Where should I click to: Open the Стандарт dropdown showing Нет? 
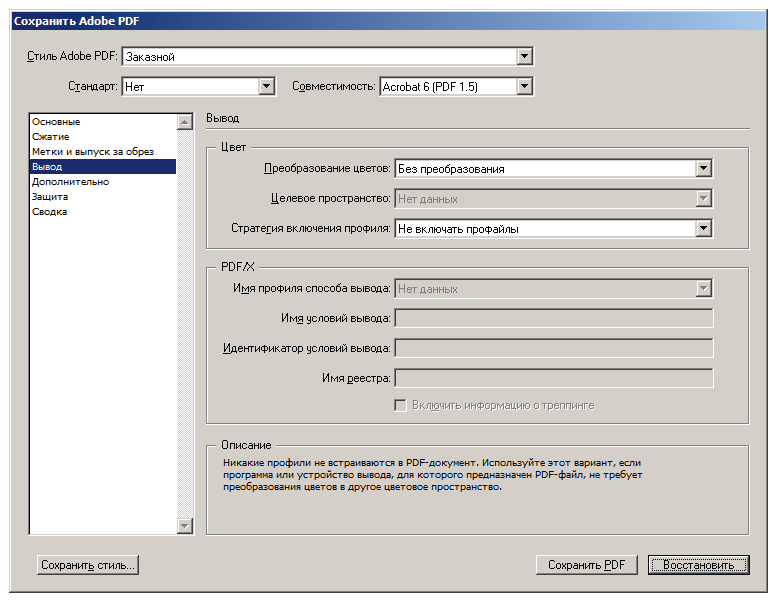point(198,87)
